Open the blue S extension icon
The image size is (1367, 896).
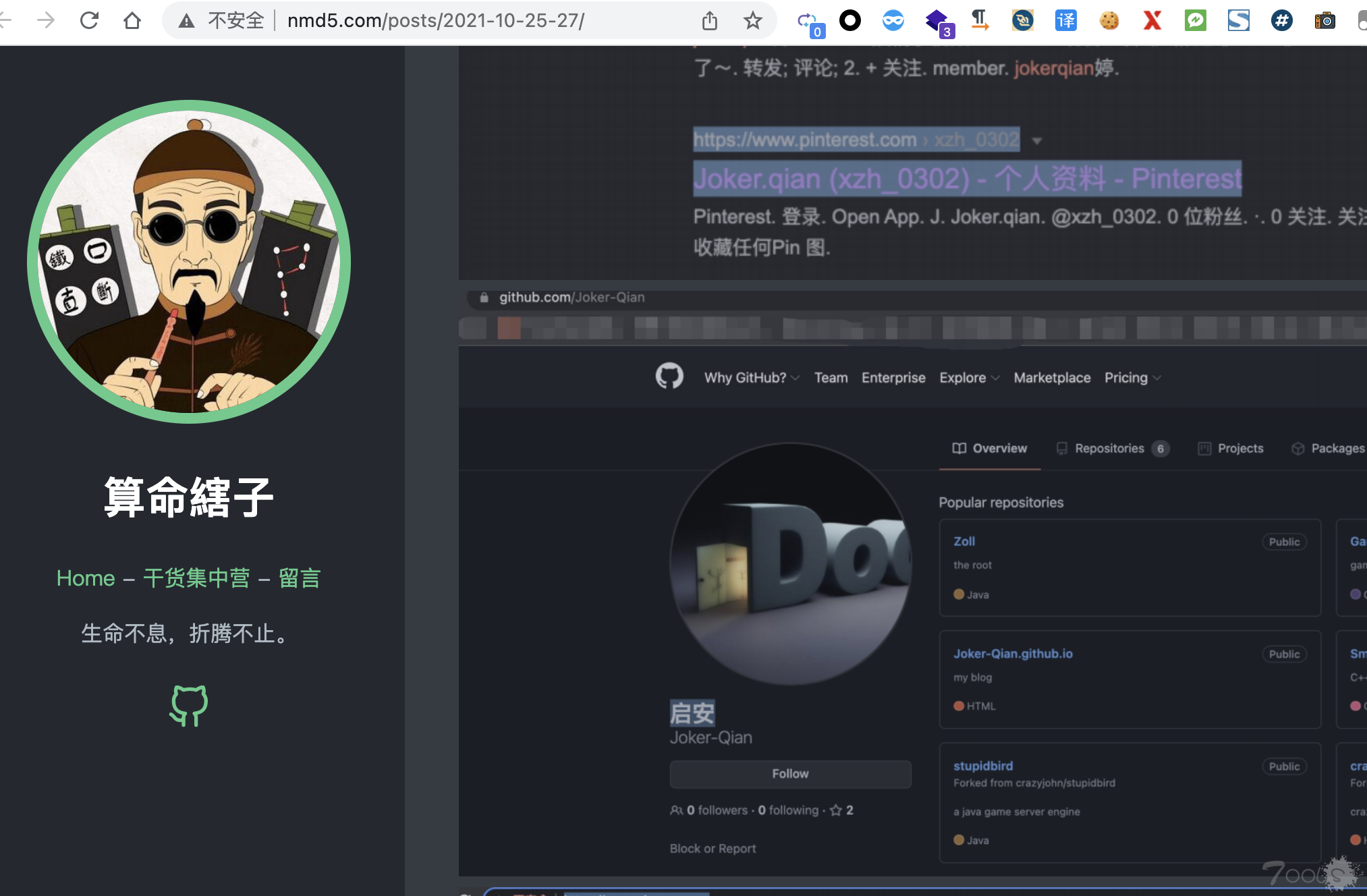click(x=1239, y=21)
